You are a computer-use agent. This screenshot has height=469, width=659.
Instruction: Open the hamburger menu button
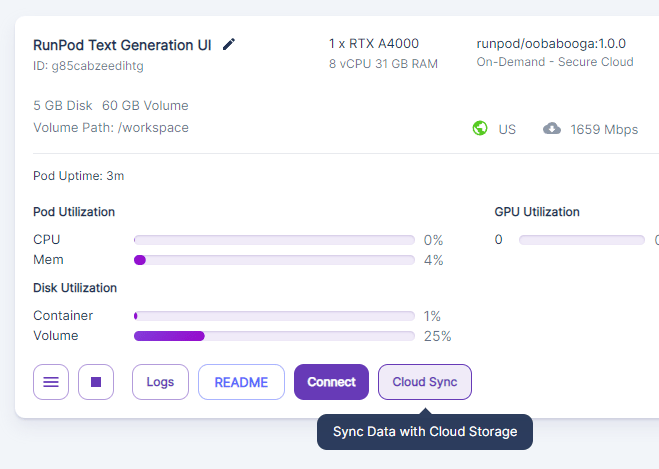[x=51, y=382]
